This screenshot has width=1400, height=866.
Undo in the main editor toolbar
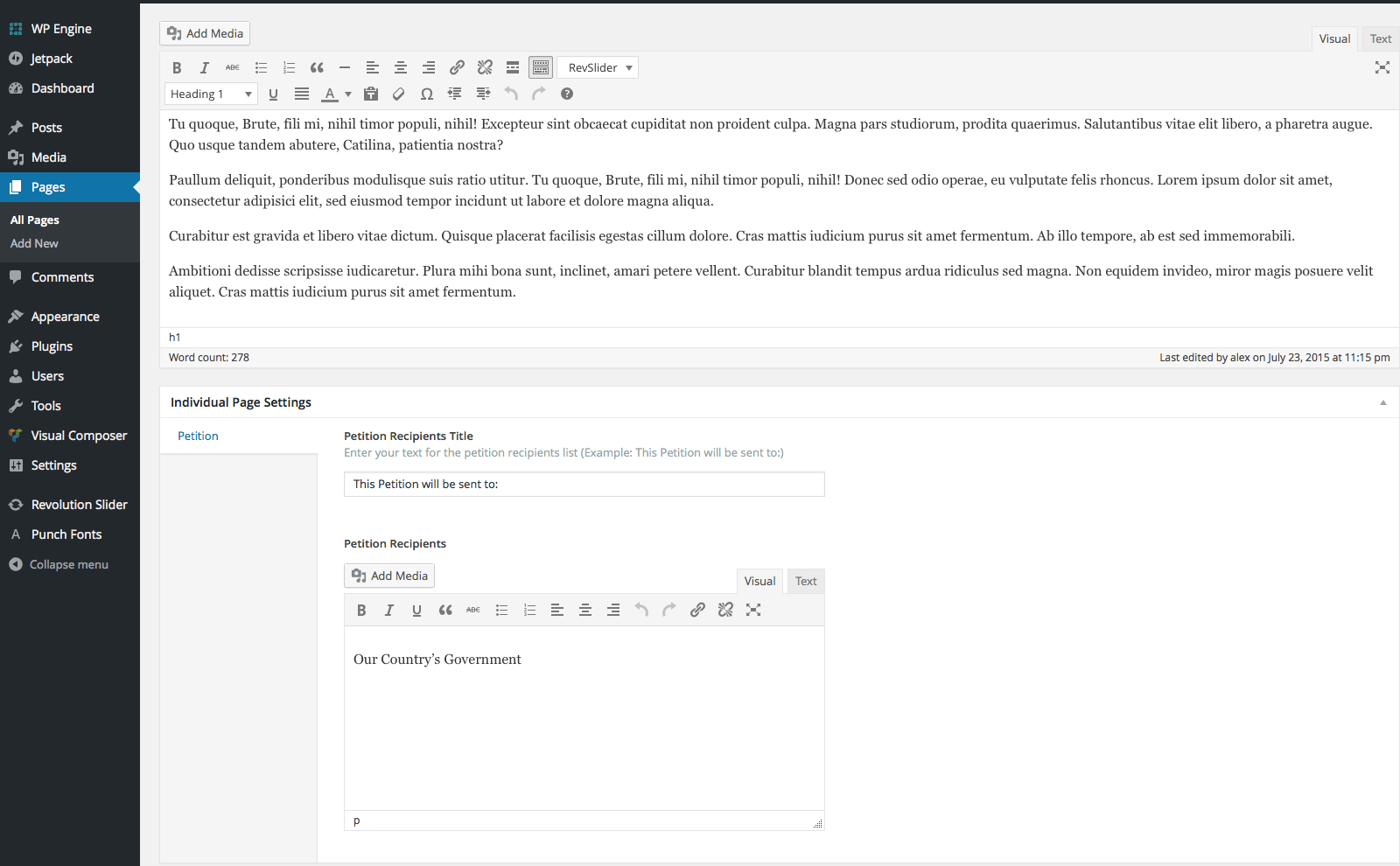(x=511, y=94)
